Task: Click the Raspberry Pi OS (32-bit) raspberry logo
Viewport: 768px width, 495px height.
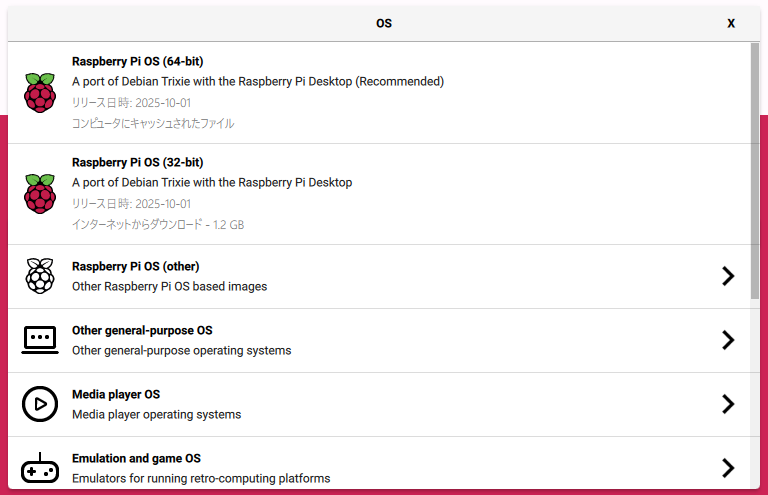Action: [x=40, y=193]
